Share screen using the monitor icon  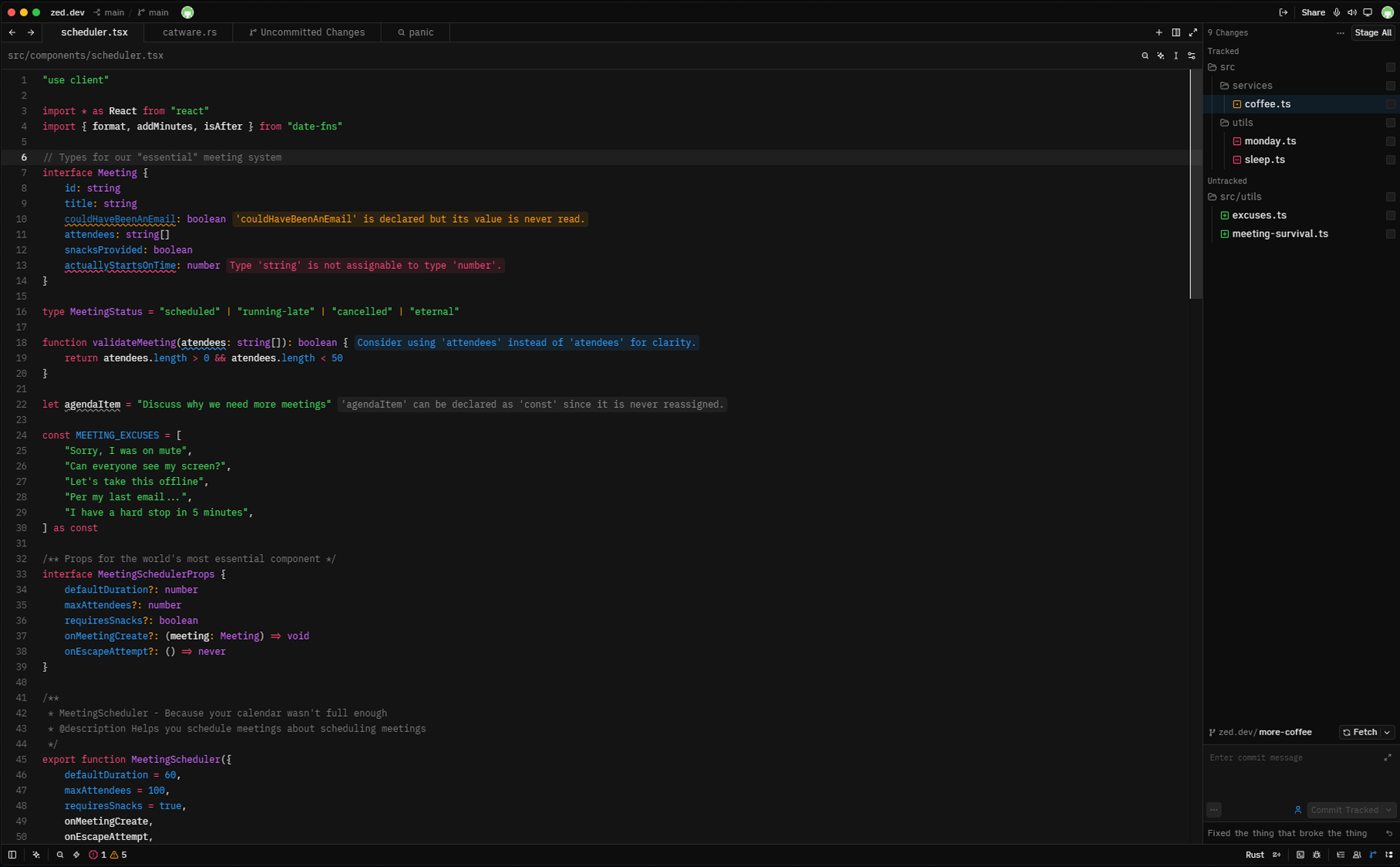click(x=1368, y=12)
